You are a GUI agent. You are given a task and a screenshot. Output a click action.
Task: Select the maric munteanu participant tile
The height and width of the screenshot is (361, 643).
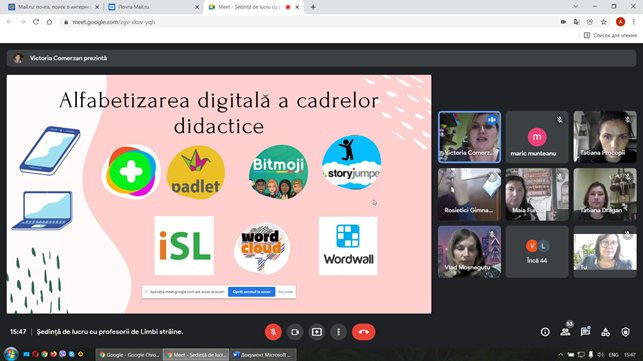coord(537,137)
